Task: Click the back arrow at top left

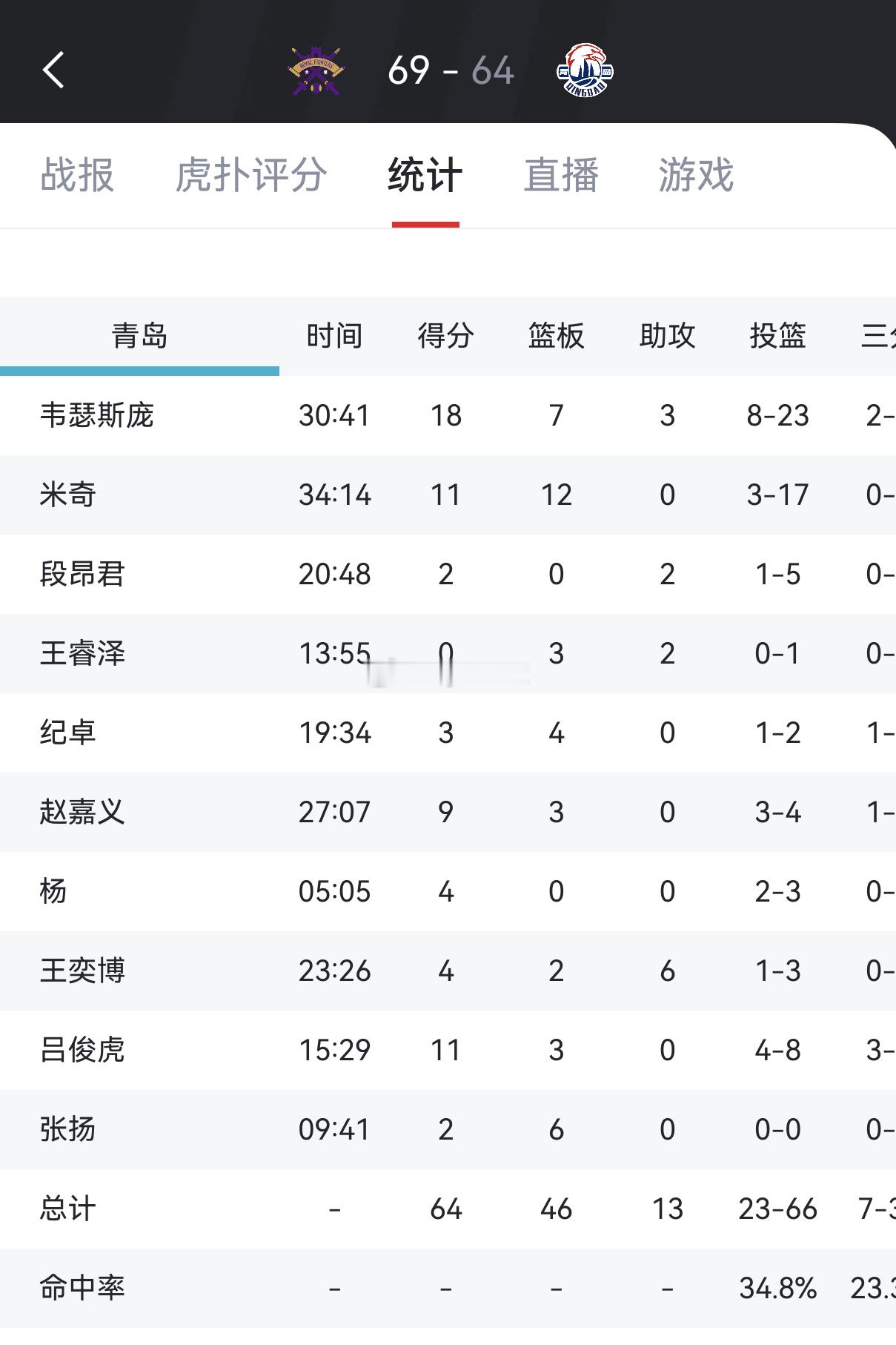Action: (52, 72)
